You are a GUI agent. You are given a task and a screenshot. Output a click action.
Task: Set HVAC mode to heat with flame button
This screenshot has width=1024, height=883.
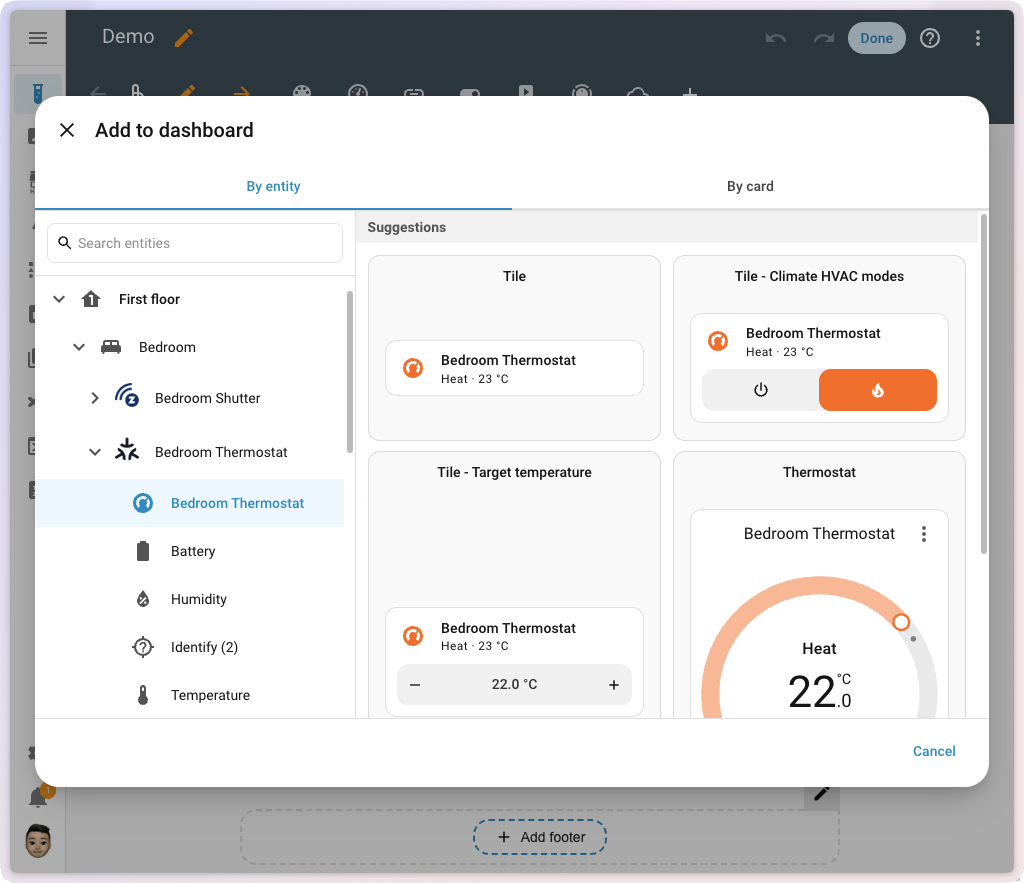pyautogui.click(x=878, y=390)
